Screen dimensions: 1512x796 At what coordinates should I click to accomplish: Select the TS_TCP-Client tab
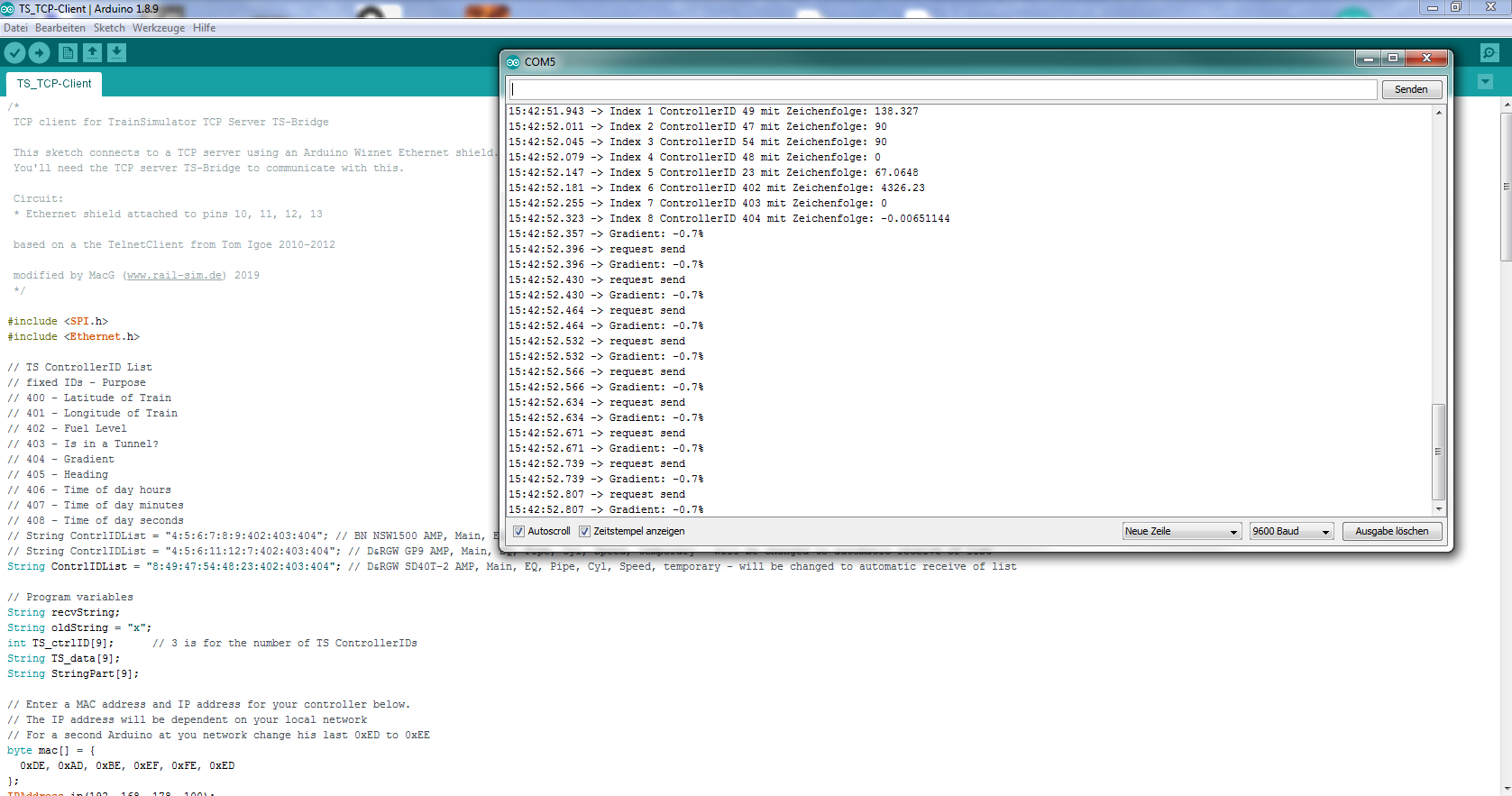click(54, 84)
